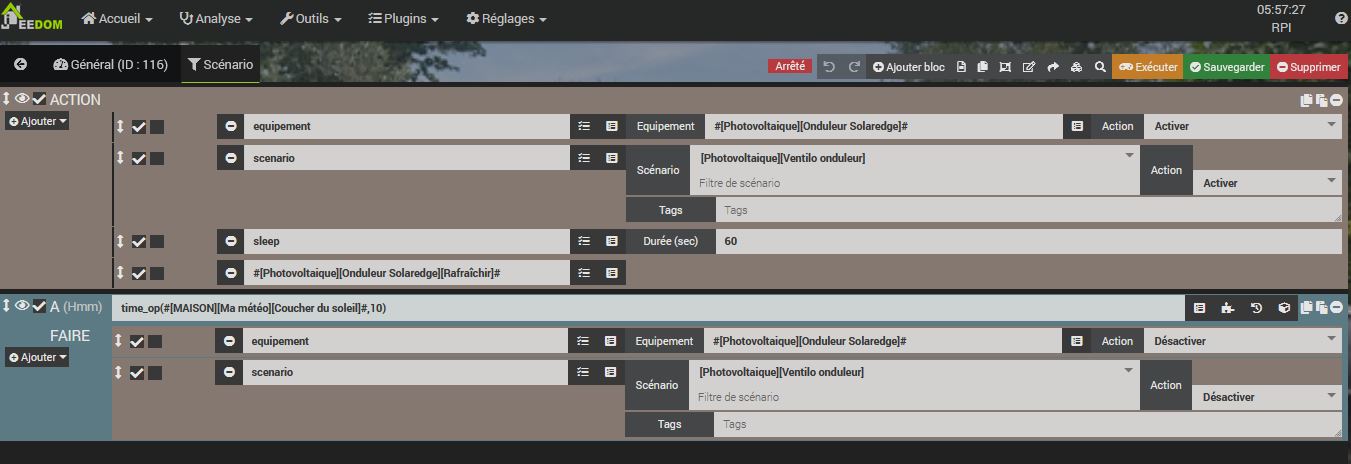This screenshot has height=464, width=1351.
Task: Click the redo arrow in the scenario toolbar
Action: tap(854, 67)
